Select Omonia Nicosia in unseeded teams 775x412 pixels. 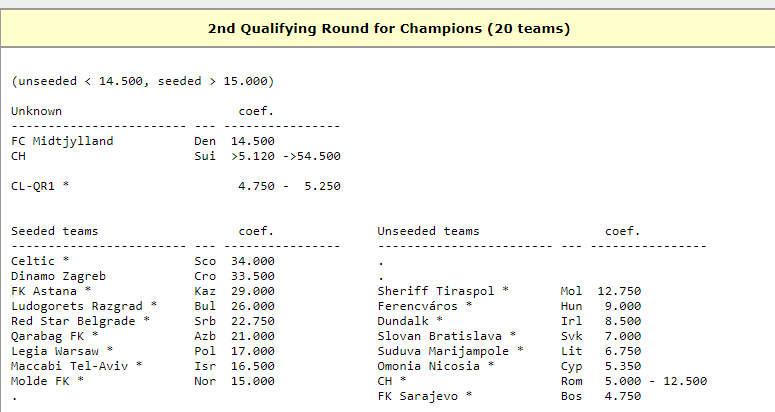tap(429, 366)
